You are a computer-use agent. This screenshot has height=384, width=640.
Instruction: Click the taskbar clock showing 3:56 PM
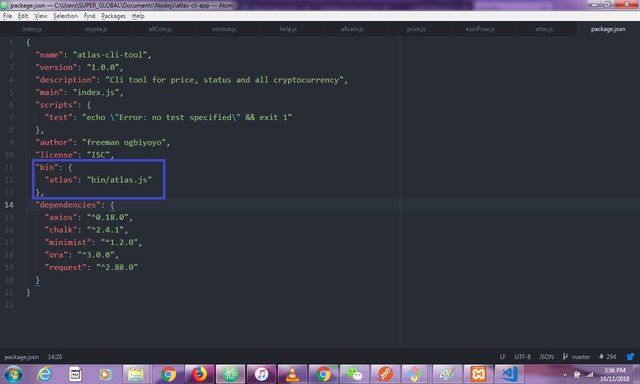(614, 374)
